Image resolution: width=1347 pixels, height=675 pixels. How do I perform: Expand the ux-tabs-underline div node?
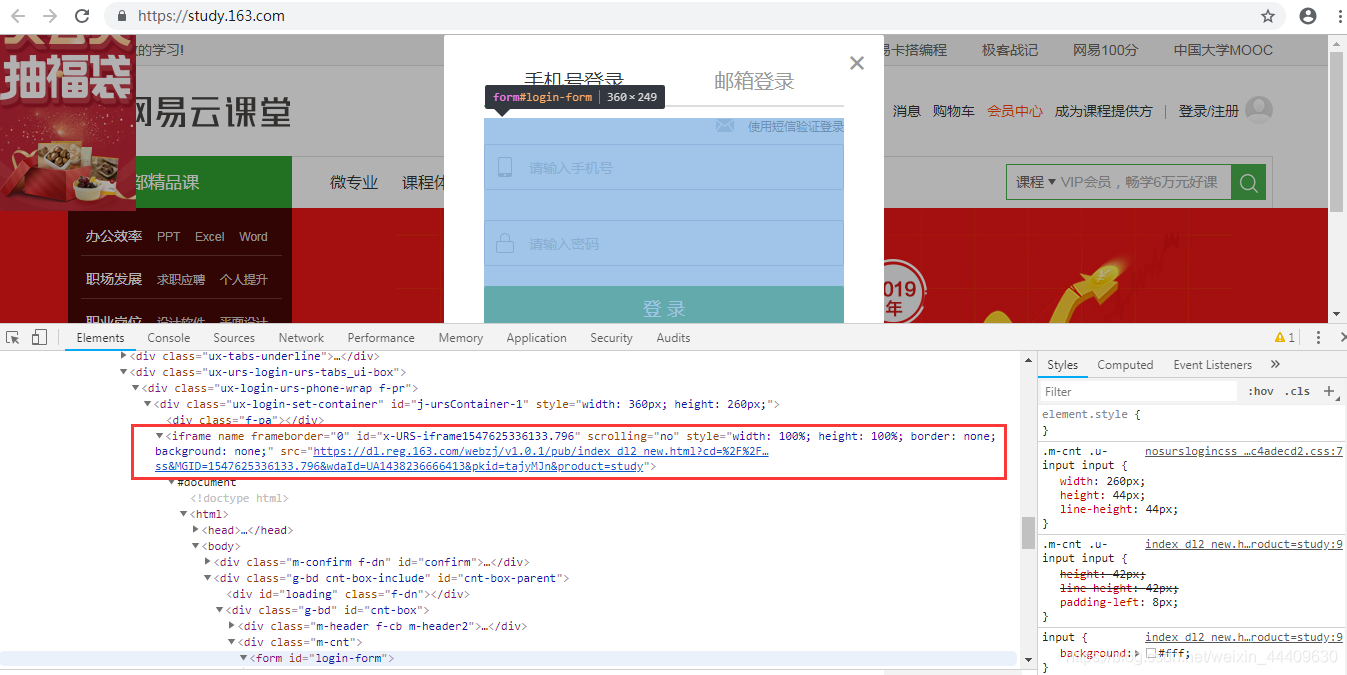tap(124, 356)
